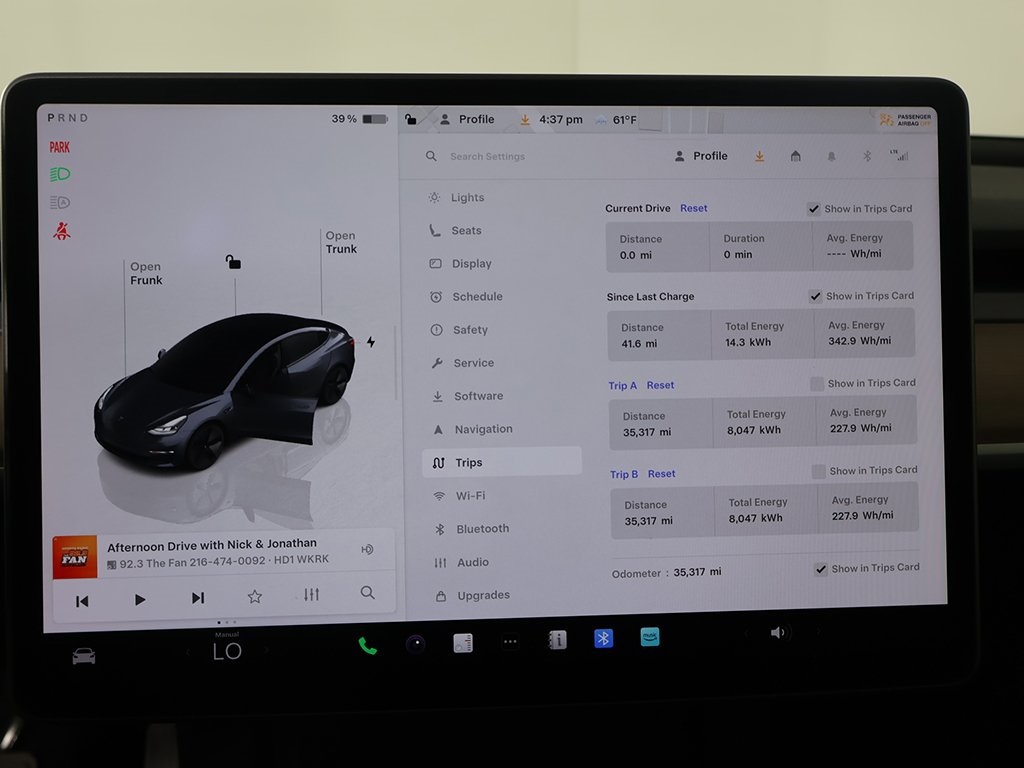Viewport: 1024px width, 768px height.
Task: Favorite the current radio station
Action: 254,597
